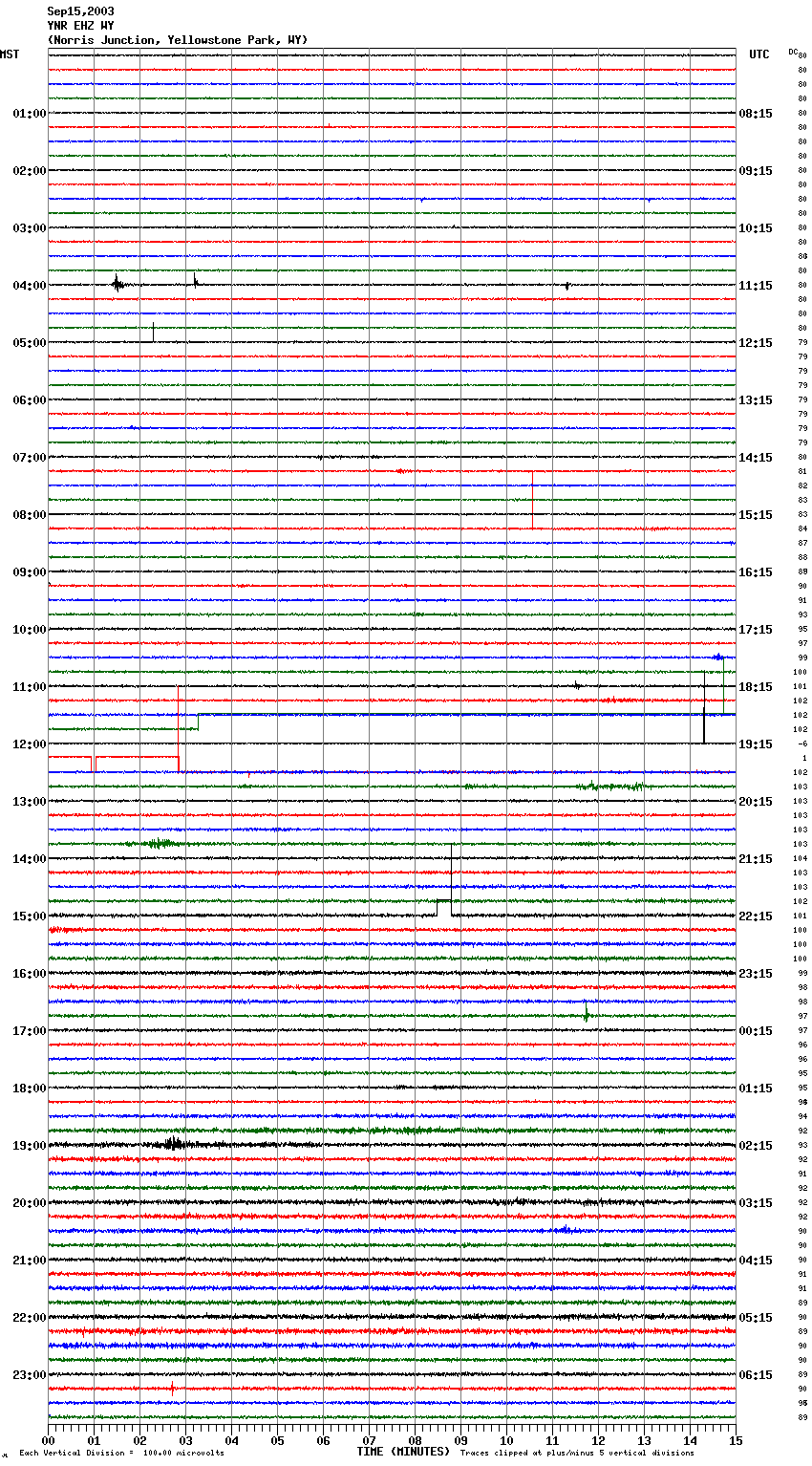The height and width of the screenshot is (1466, 812).
Task: Select the '06:00' MST time label
Action: coord(30,400)
